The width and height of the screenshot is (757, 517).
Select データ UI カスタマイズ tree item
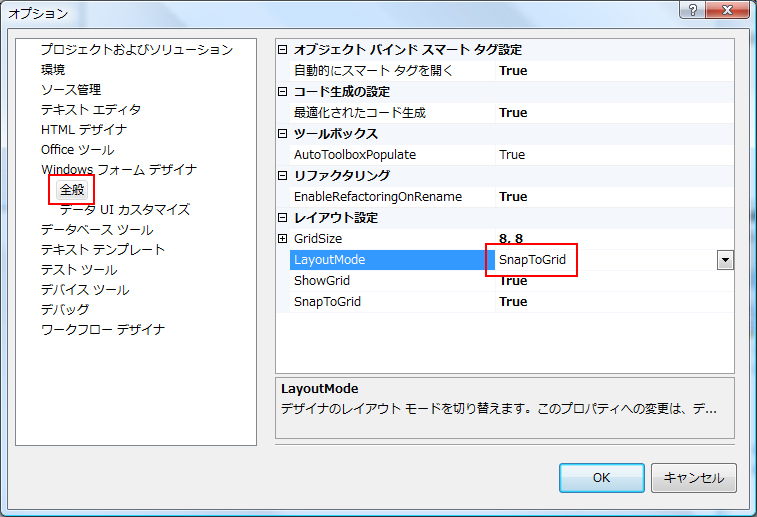coord(124,210)
